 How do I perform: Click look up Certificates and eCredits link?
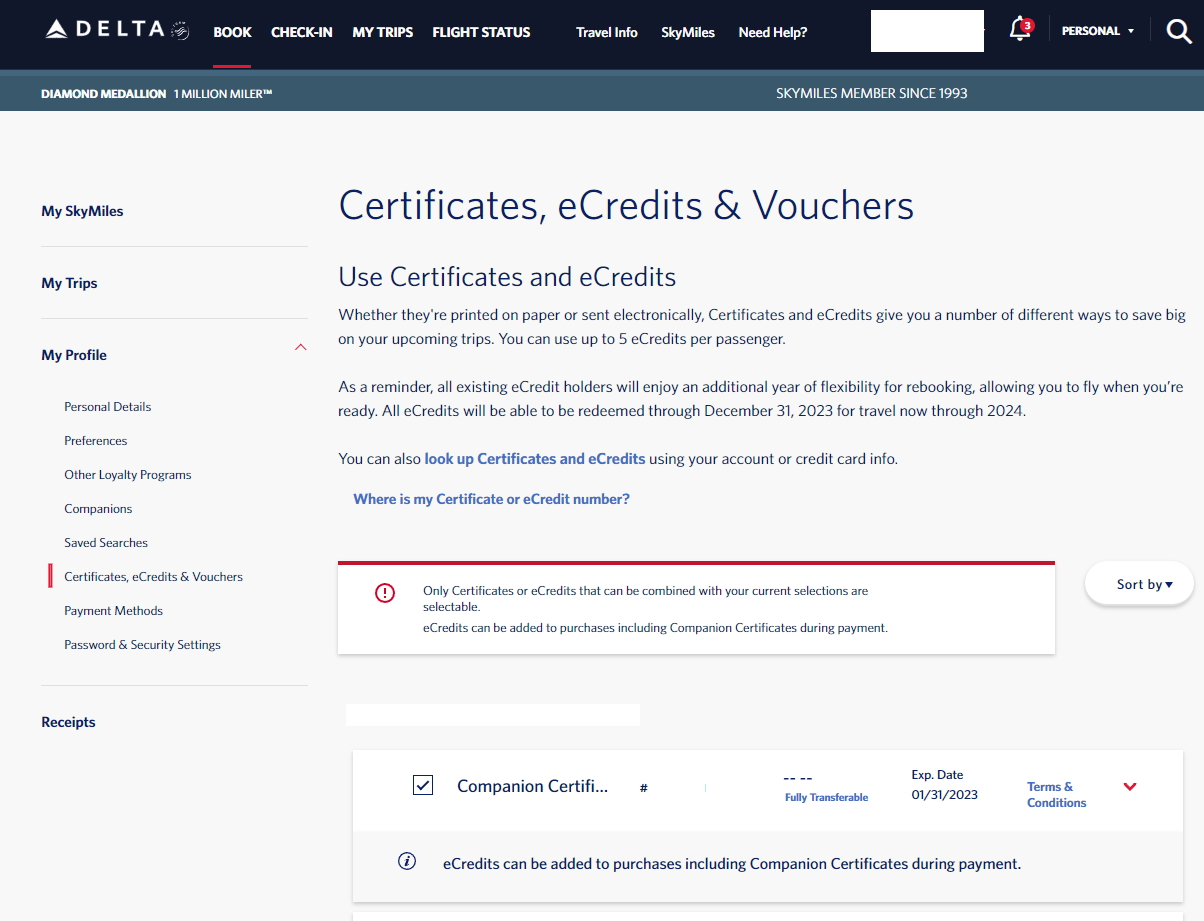coord(534,459)
